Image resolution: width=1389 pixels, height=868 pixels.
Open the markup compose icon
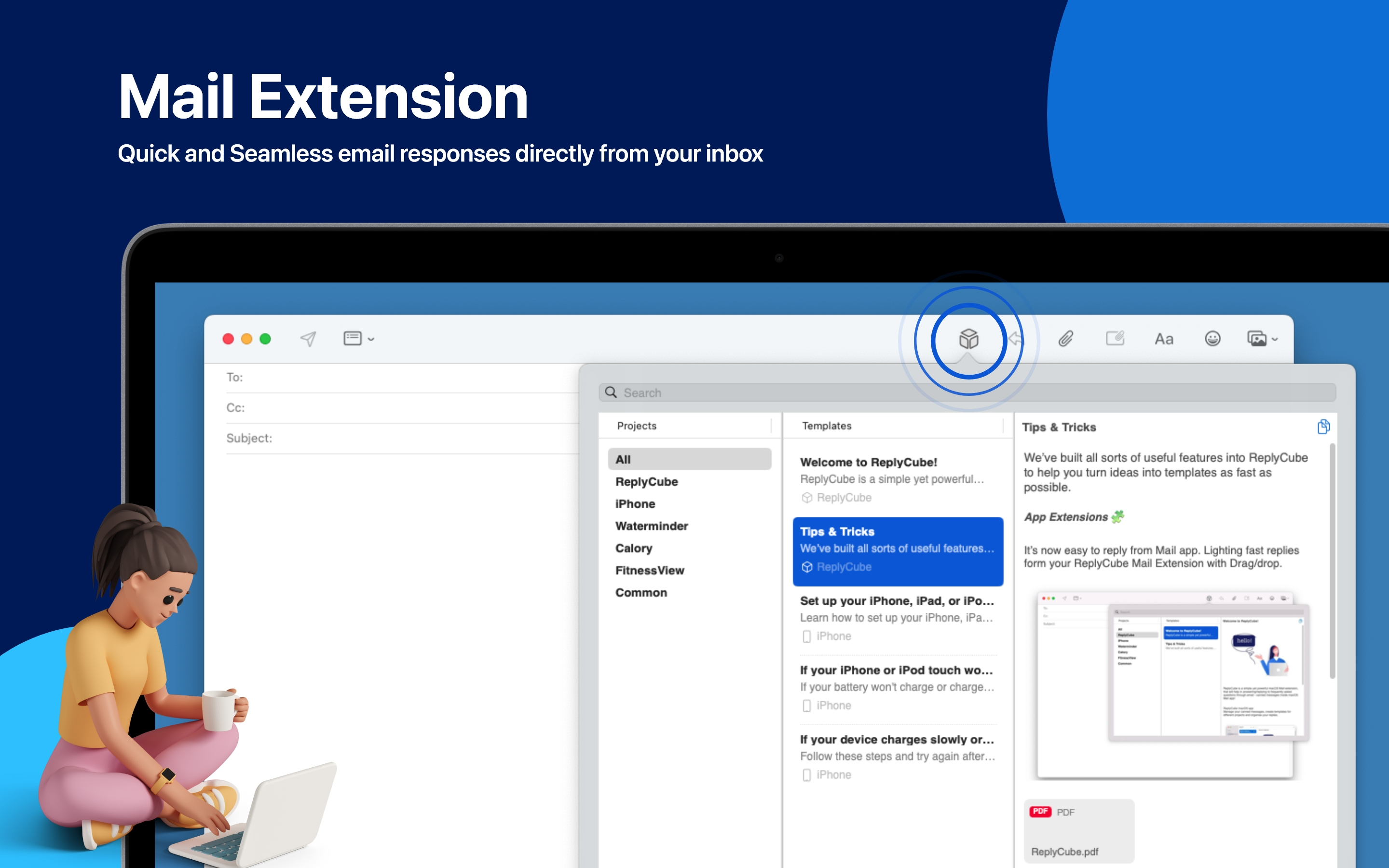tap(1115, 338)
